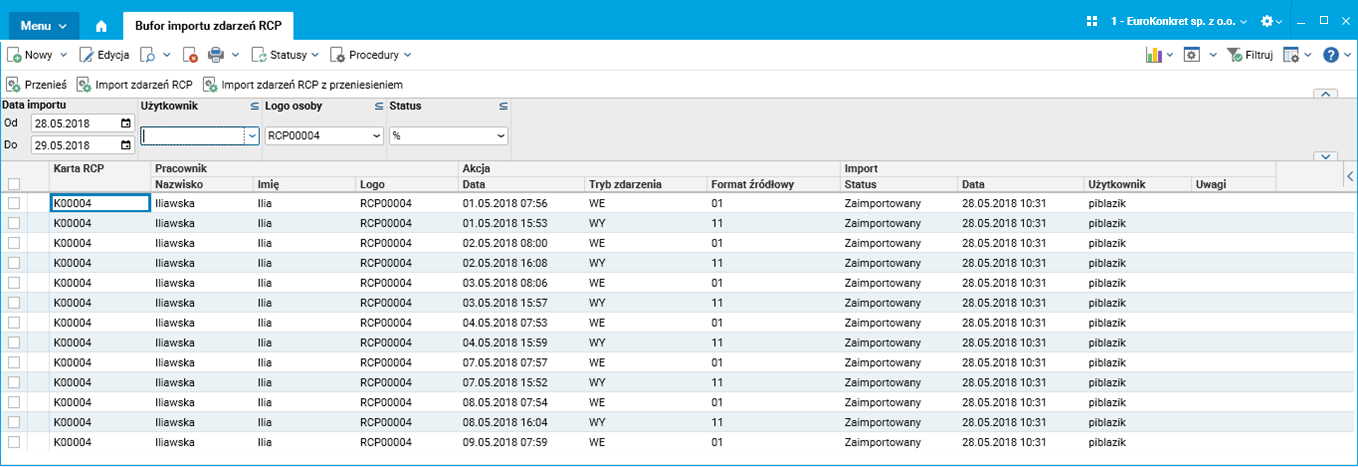Check the row dated 04.05.2018 07:53
The width and height of the screenshot is (1358, 467).
(x=14, y=322)
